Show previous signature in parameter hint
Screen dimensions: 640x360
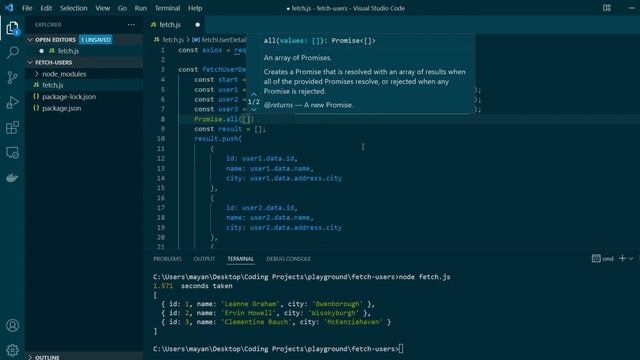(253, 94)
